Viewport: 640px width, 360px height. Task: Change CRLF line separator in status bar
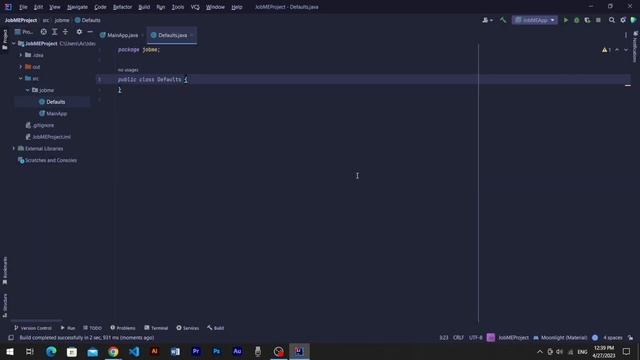pos(458,338)
